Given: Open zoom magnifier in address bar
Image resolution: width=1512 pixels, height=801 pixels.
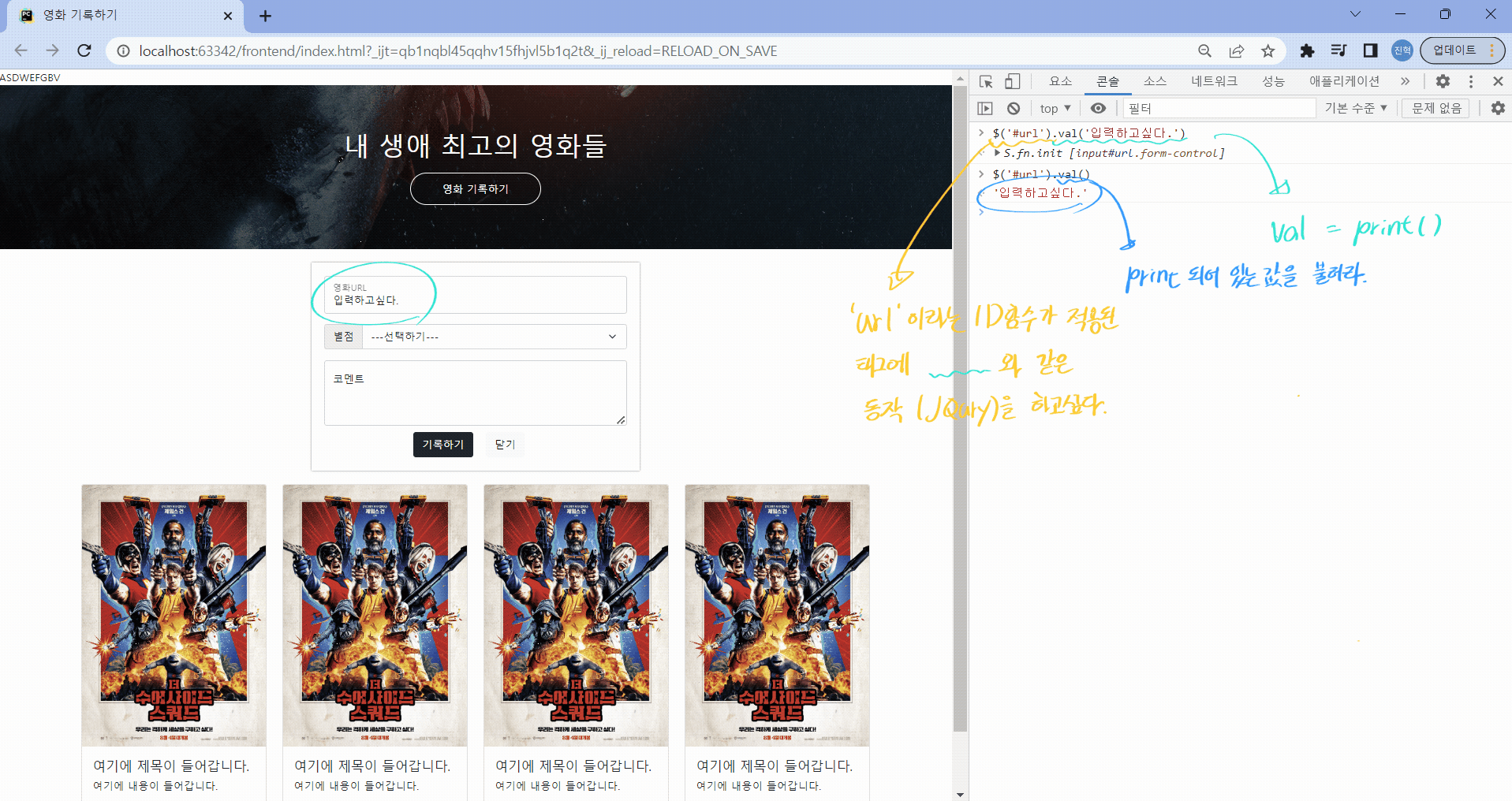Looking at the screenshot, I should [x=1204, y=51].
